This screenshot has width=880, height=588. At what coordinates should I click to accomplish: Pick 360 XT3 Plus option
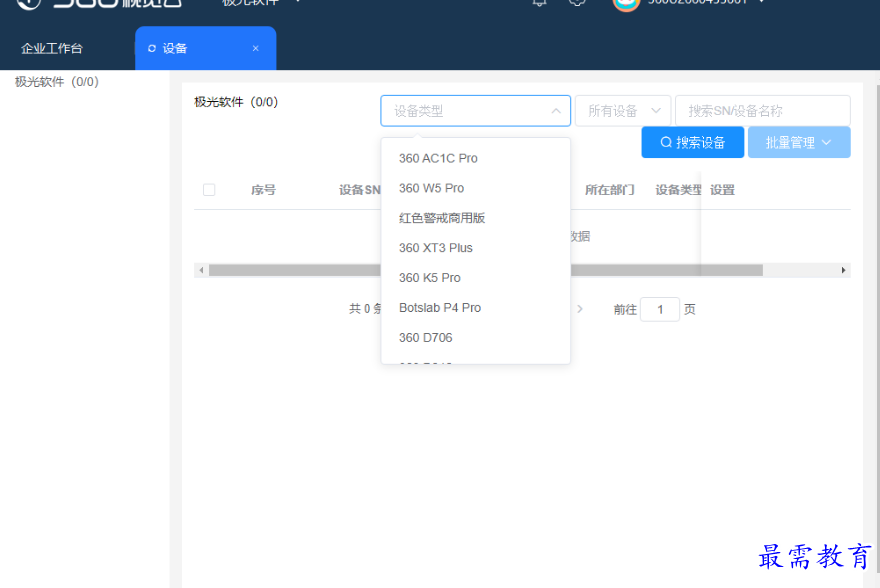pyautogui.click(x=475, y=247)
